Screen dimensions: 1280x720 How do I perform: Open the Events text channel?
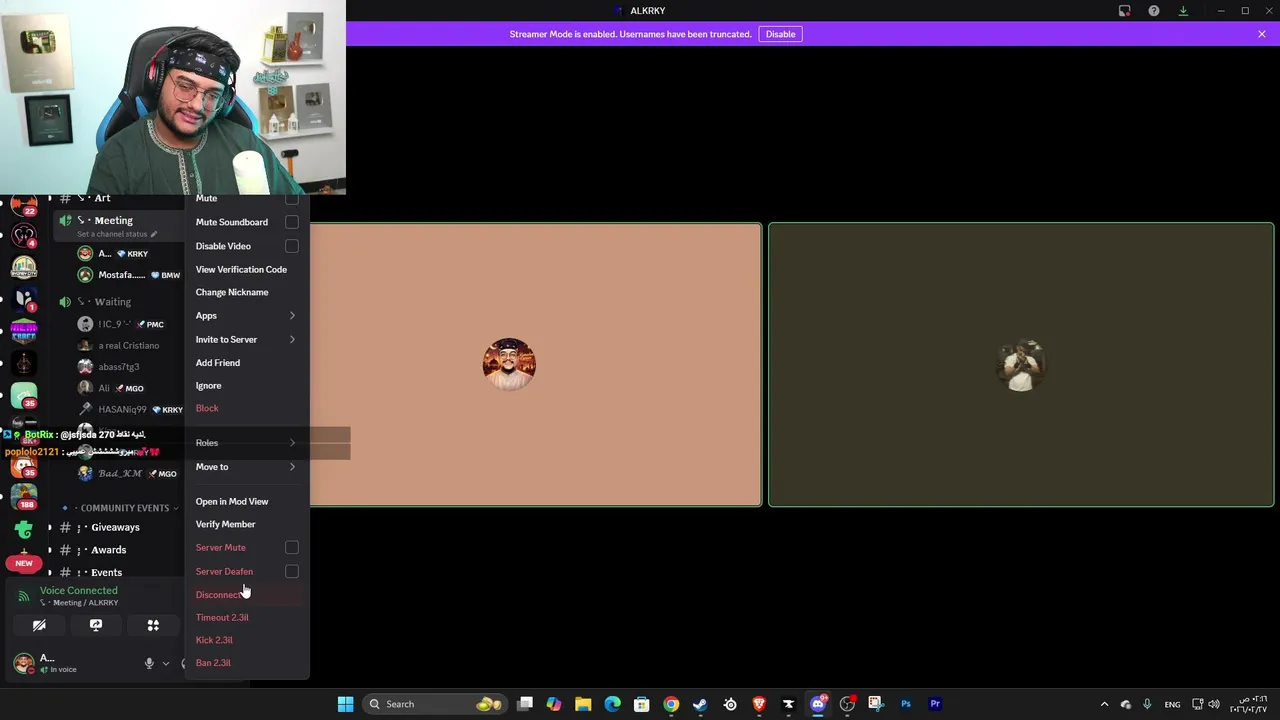[x=106, y=572]
